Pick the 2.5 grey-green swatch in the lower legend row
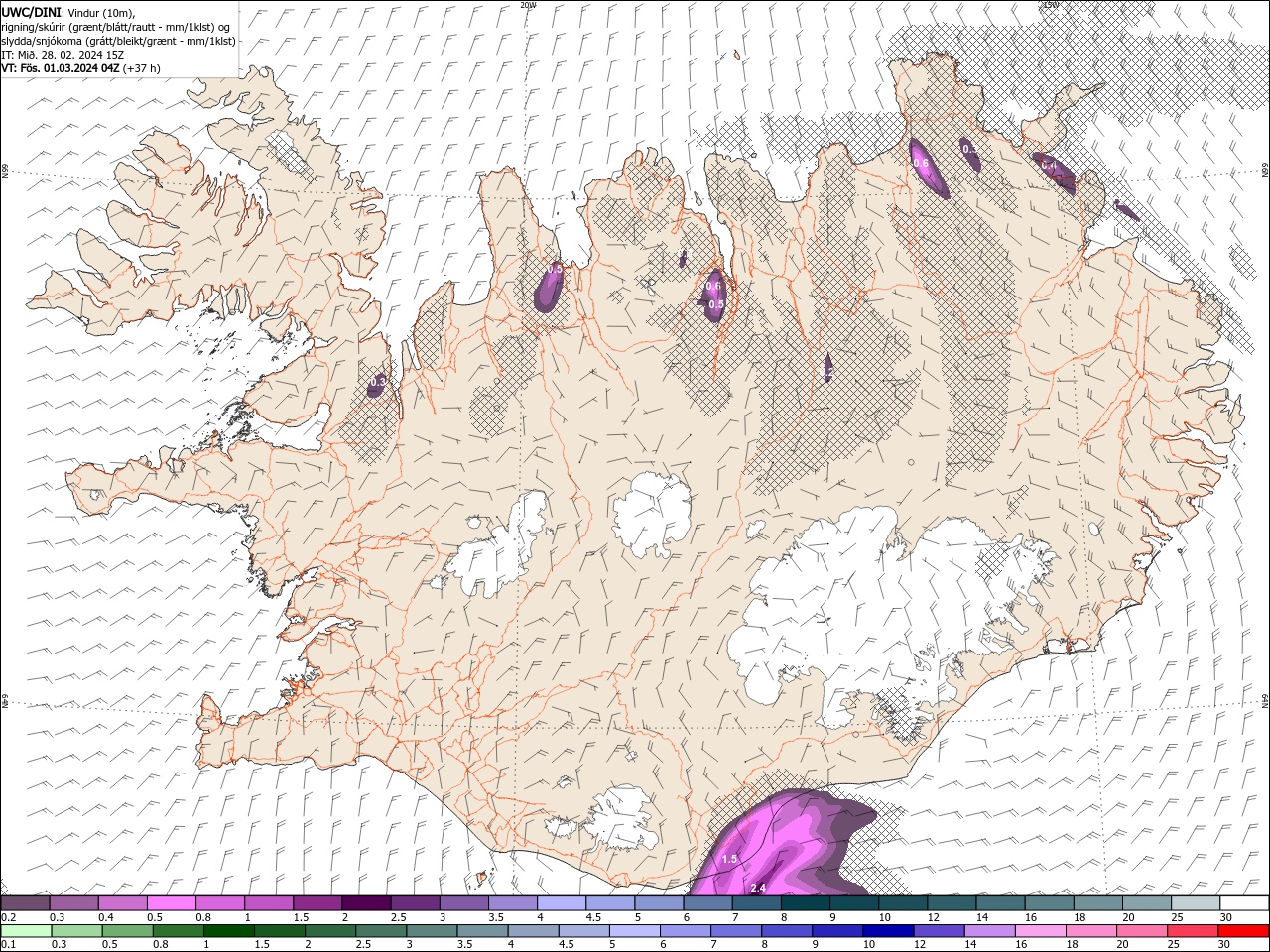The height and width of the screenshot is (952, 1270). 381,931
